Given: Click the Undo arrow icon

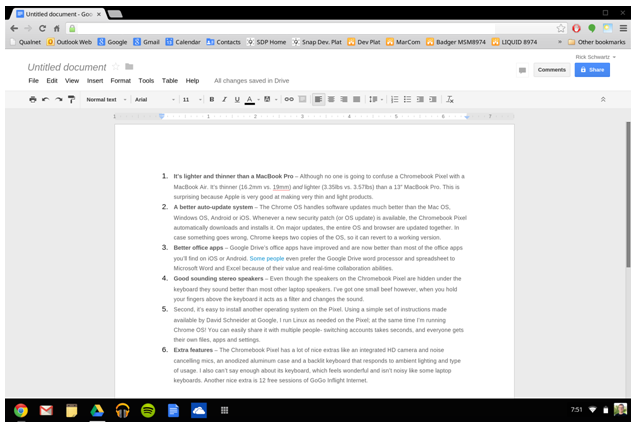Looking at the screenshot, I should click(46, 100).
